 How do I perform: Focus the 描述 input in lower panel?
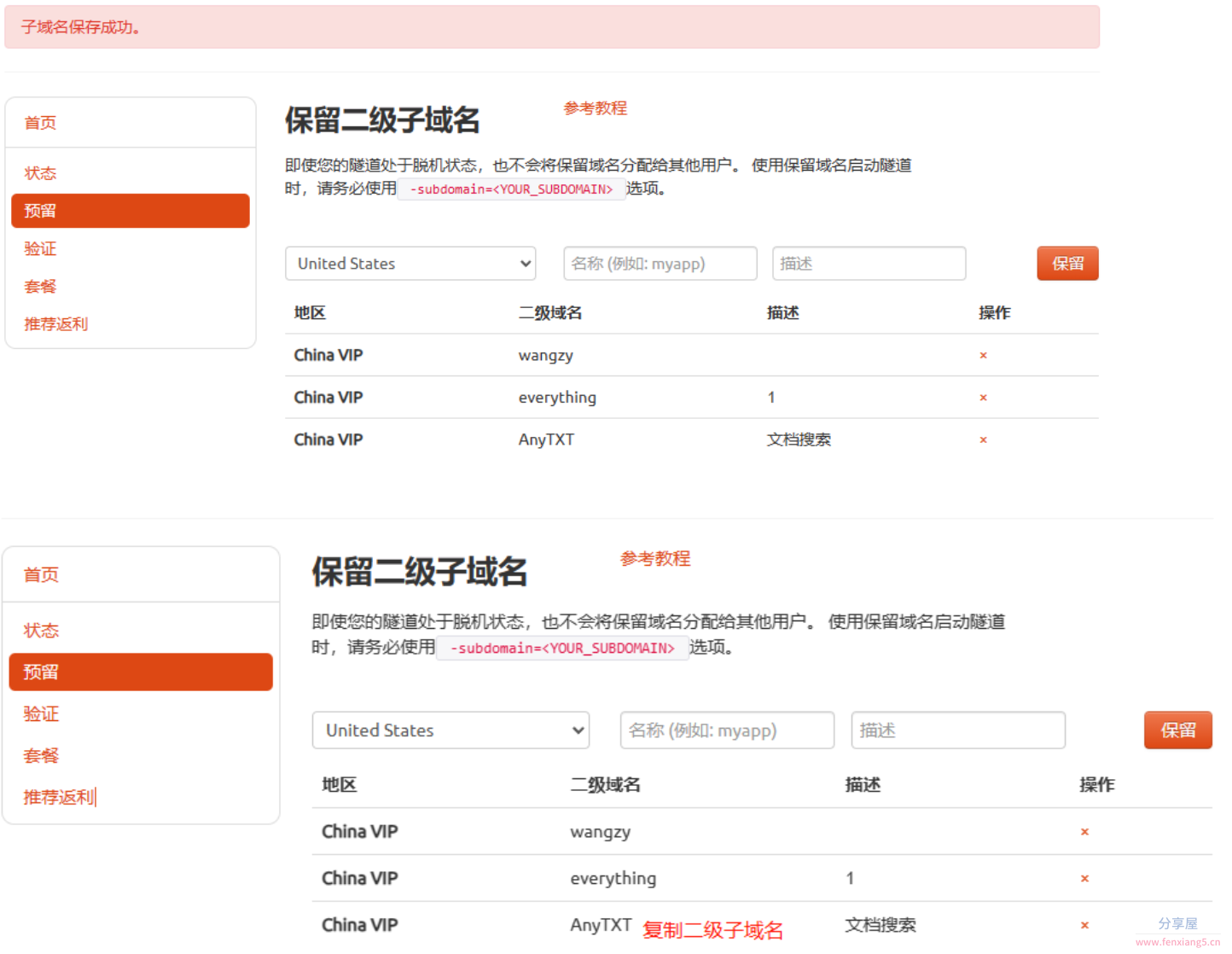(958, 730)
